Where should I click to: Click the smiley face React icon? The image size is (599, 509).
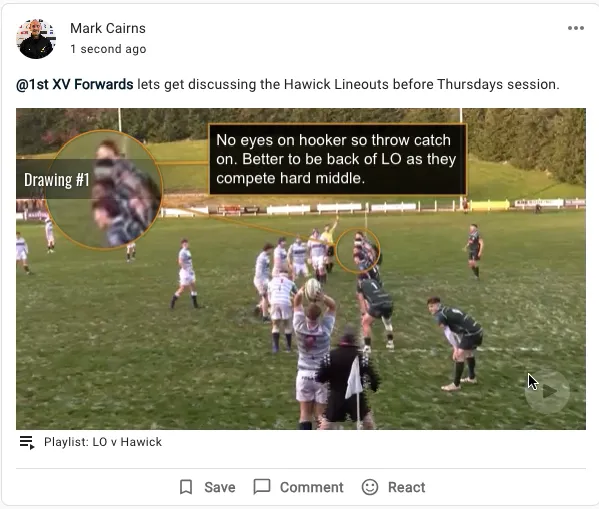point(370,487)
